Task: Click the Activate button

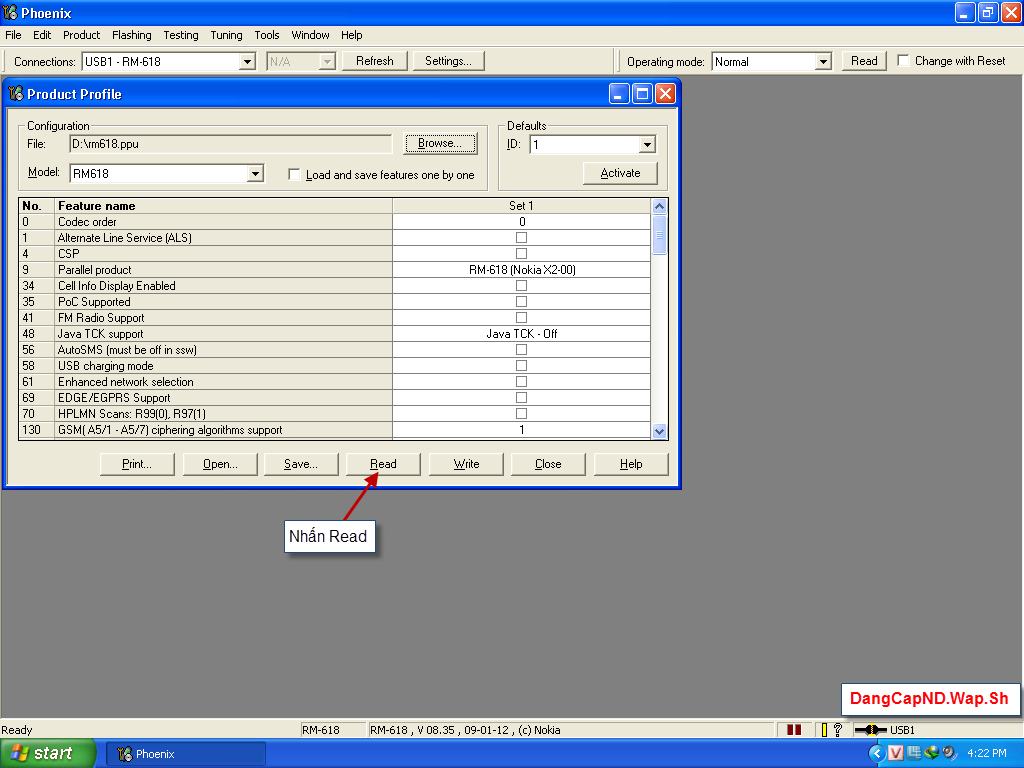Action: pos(620,173)
